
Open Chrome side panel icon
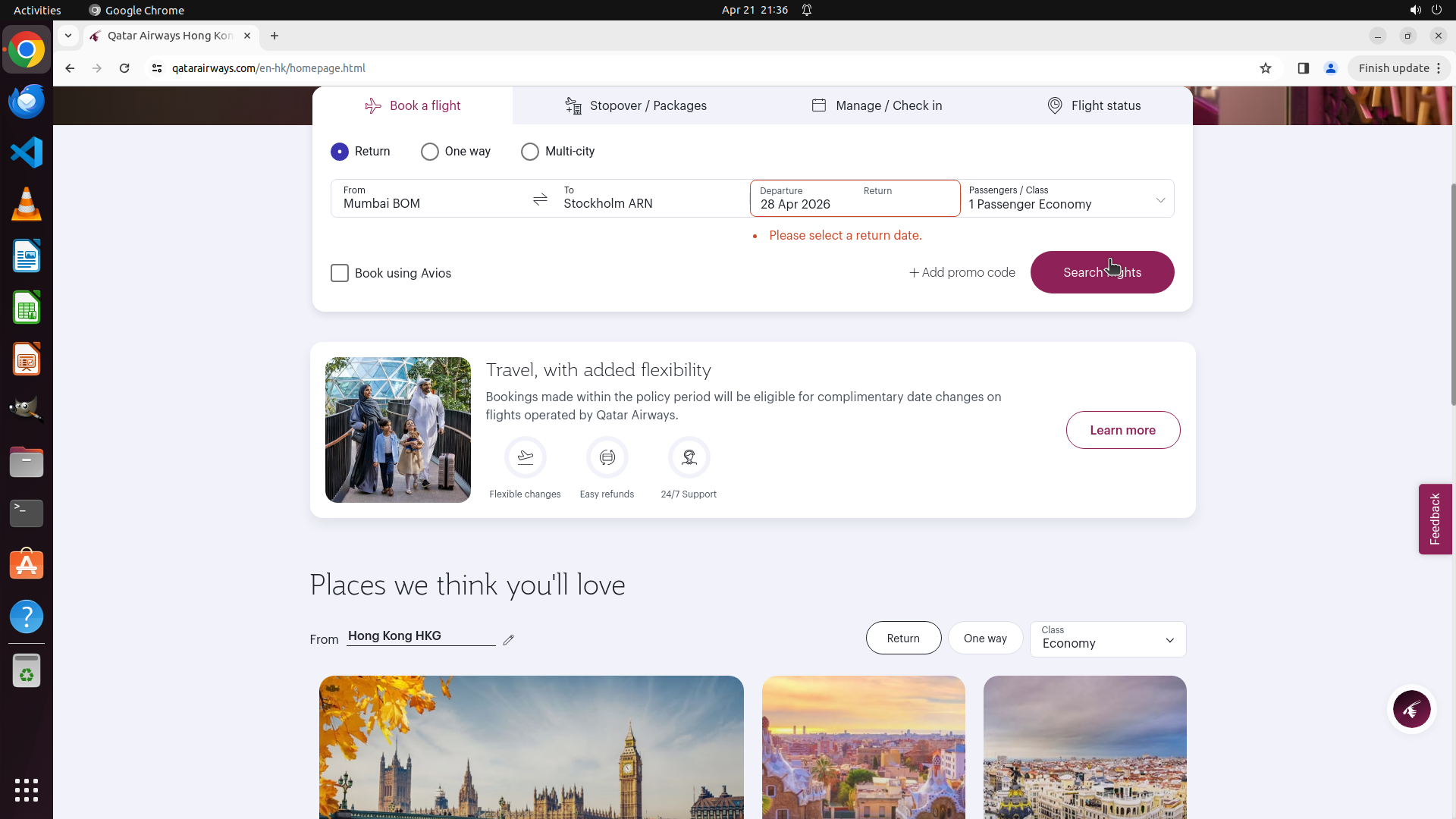(x=1303, y=68)
